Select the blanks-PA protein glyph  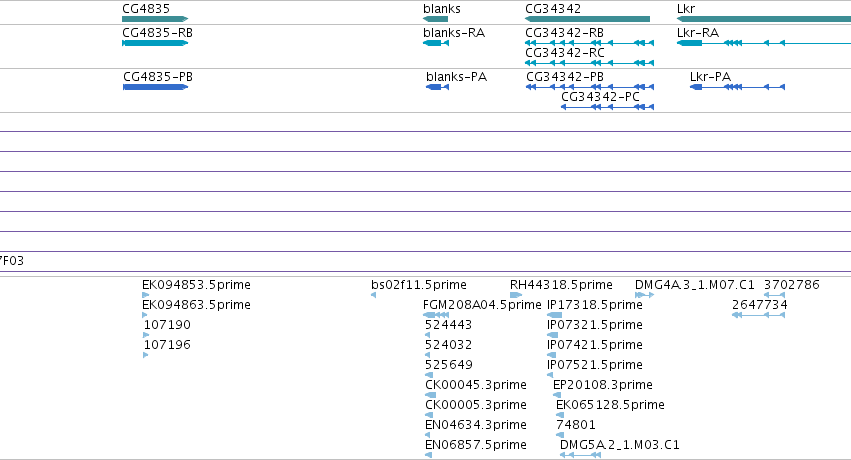pos(437,87)
